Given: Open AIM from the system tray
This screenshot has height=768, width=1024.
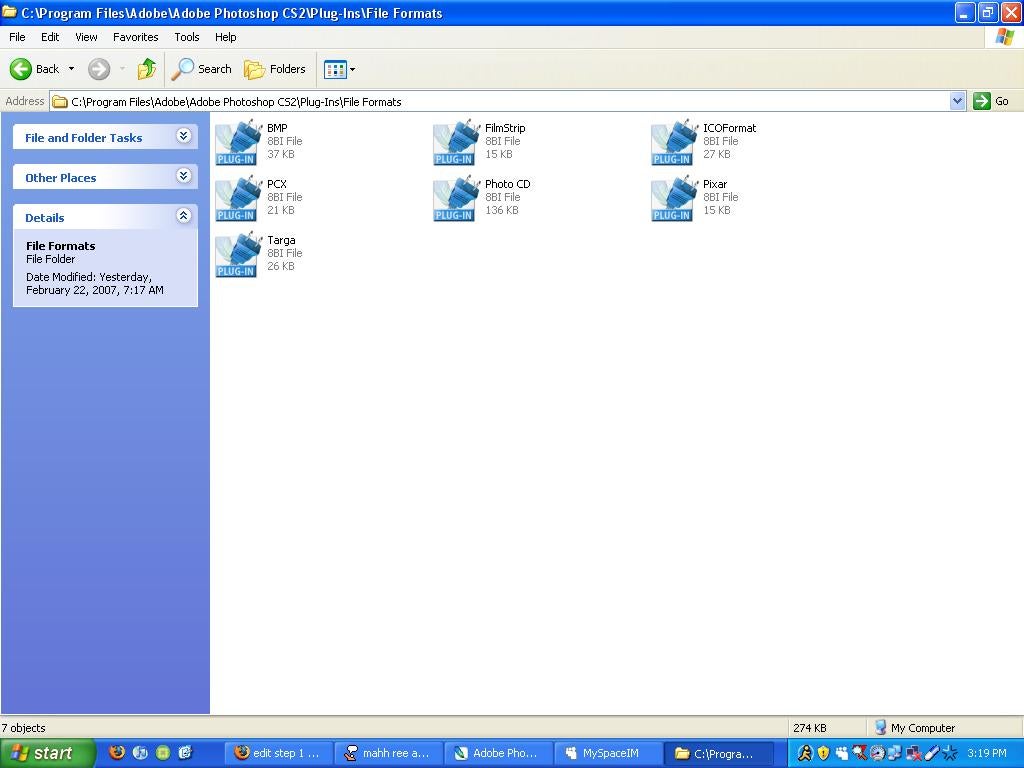Looking at the screenshot, I should 806,753.
